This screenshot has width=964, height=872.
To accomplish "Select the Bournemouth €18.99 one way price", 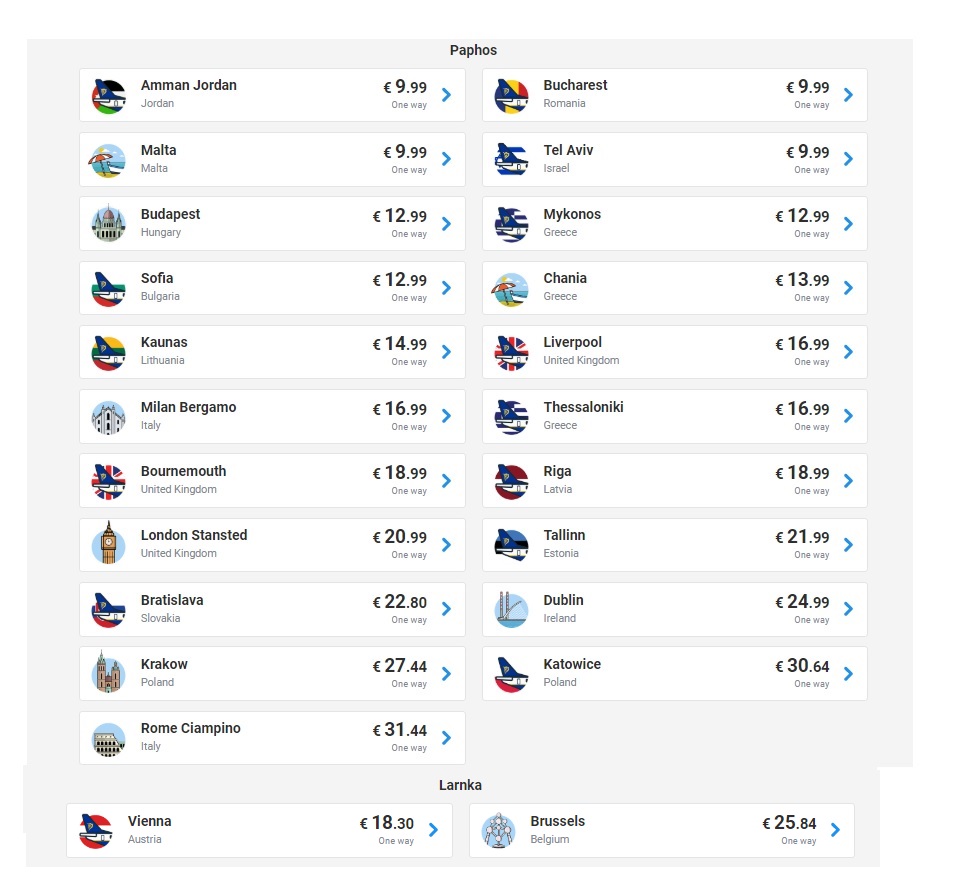I will [400, 479].
